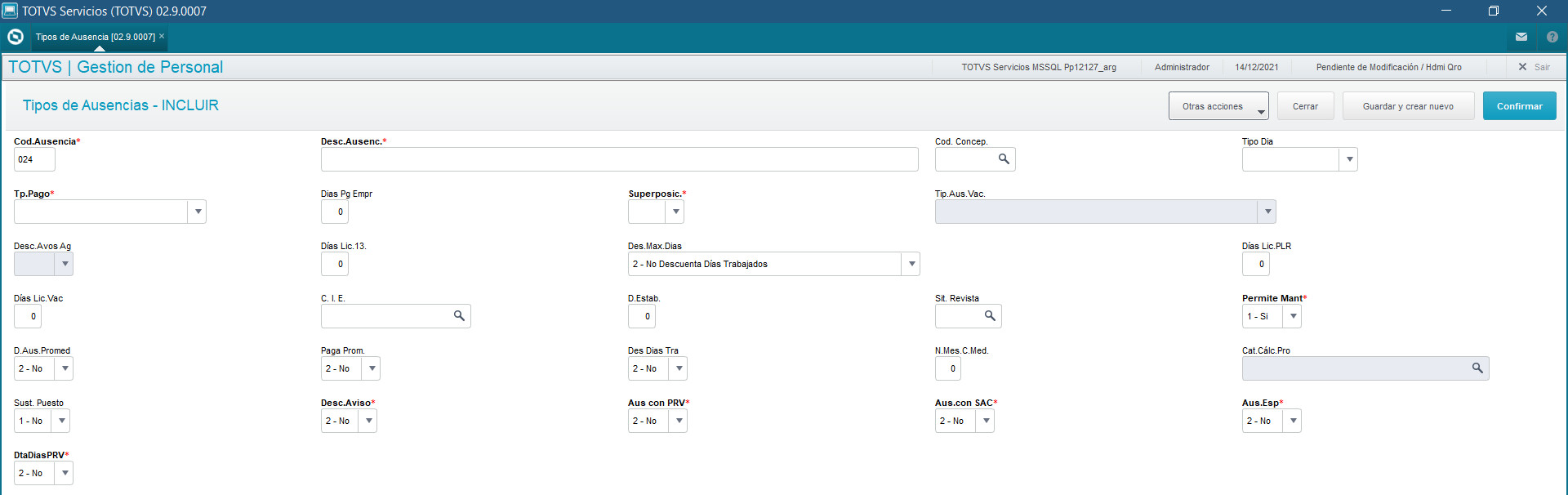This screenshot has width=1568, height=495.
Task: Click the Dias Pg Empr field
Action: (335, 212)
